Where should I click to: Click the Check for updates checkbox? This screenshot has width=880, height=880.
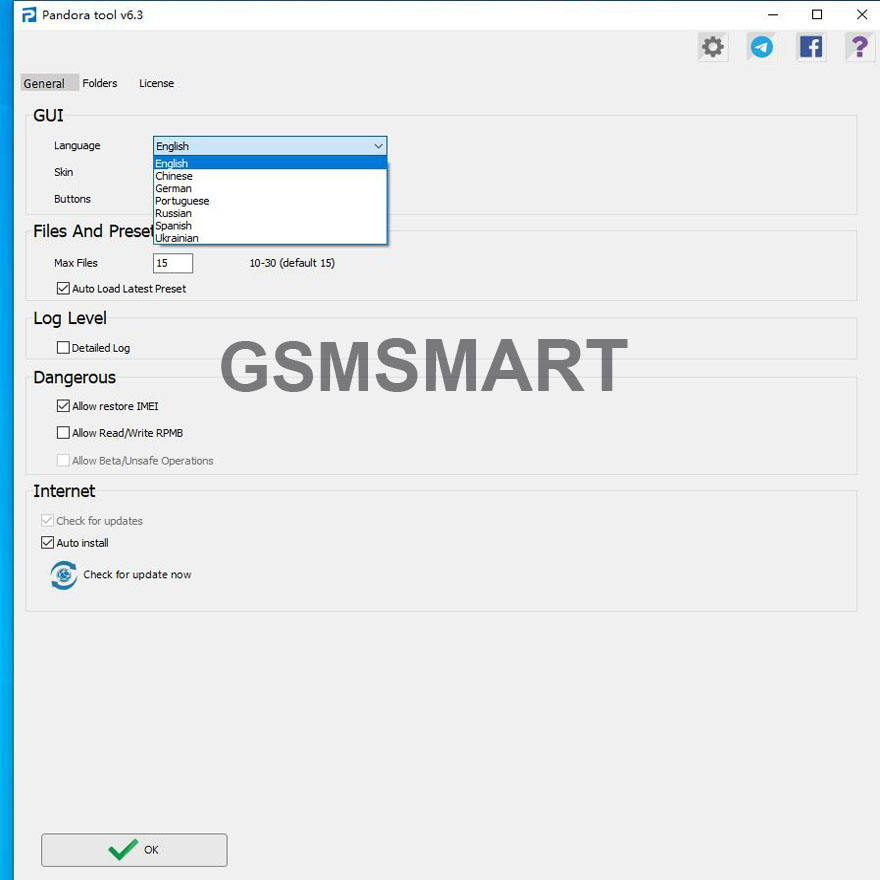(x=47, y=520)
